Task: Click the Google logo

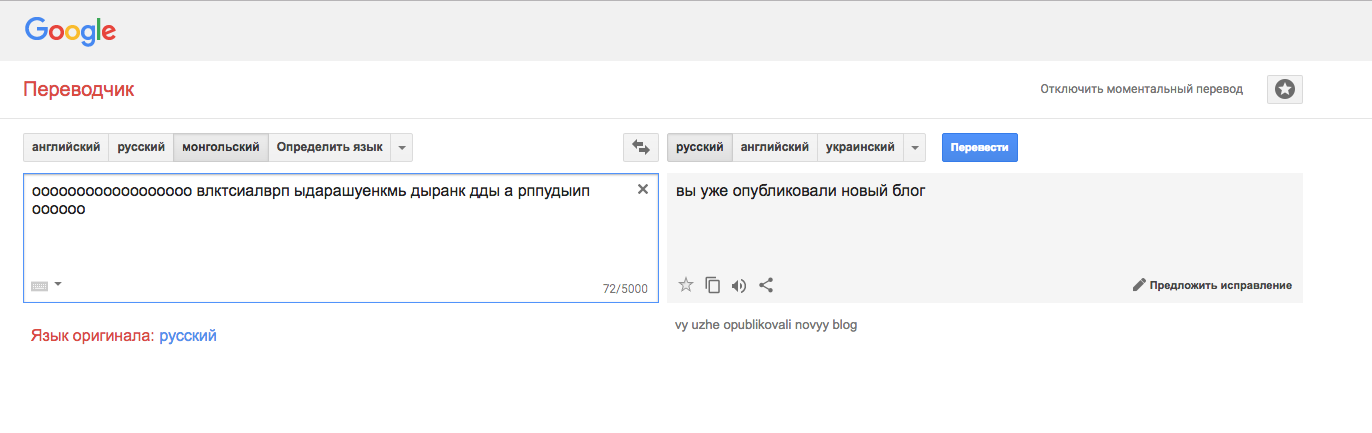Action: 71,31
